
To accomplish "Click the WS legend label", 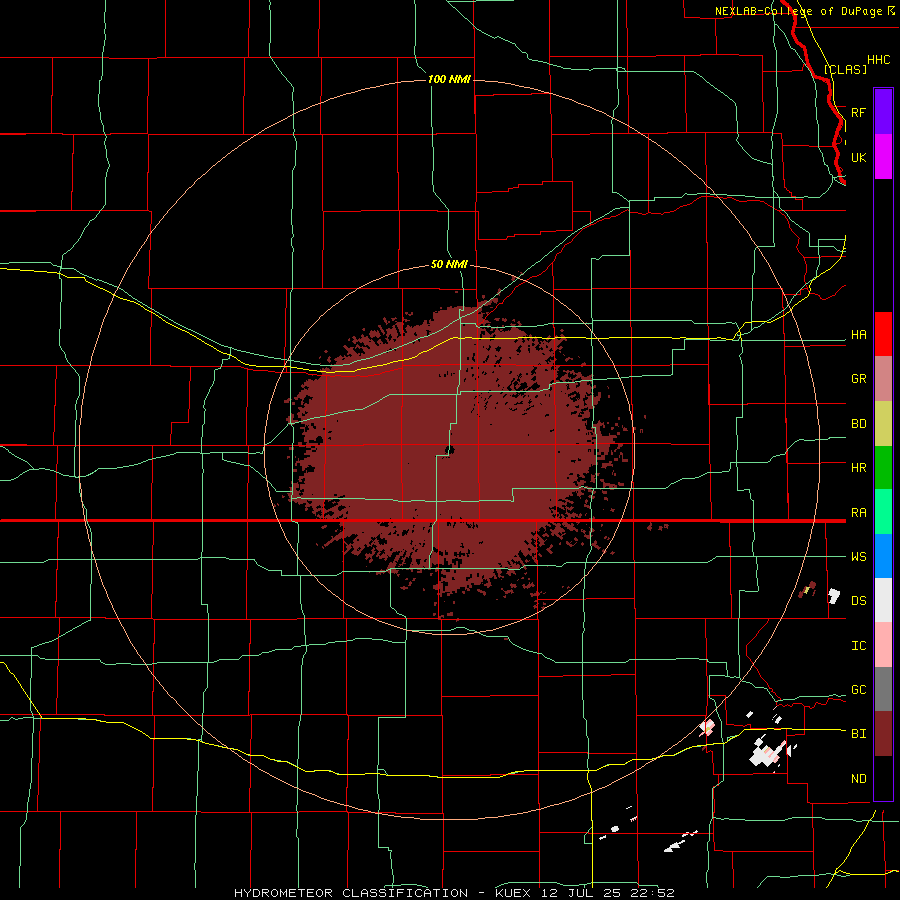I will pyautogui.click(x=858, y=557).
